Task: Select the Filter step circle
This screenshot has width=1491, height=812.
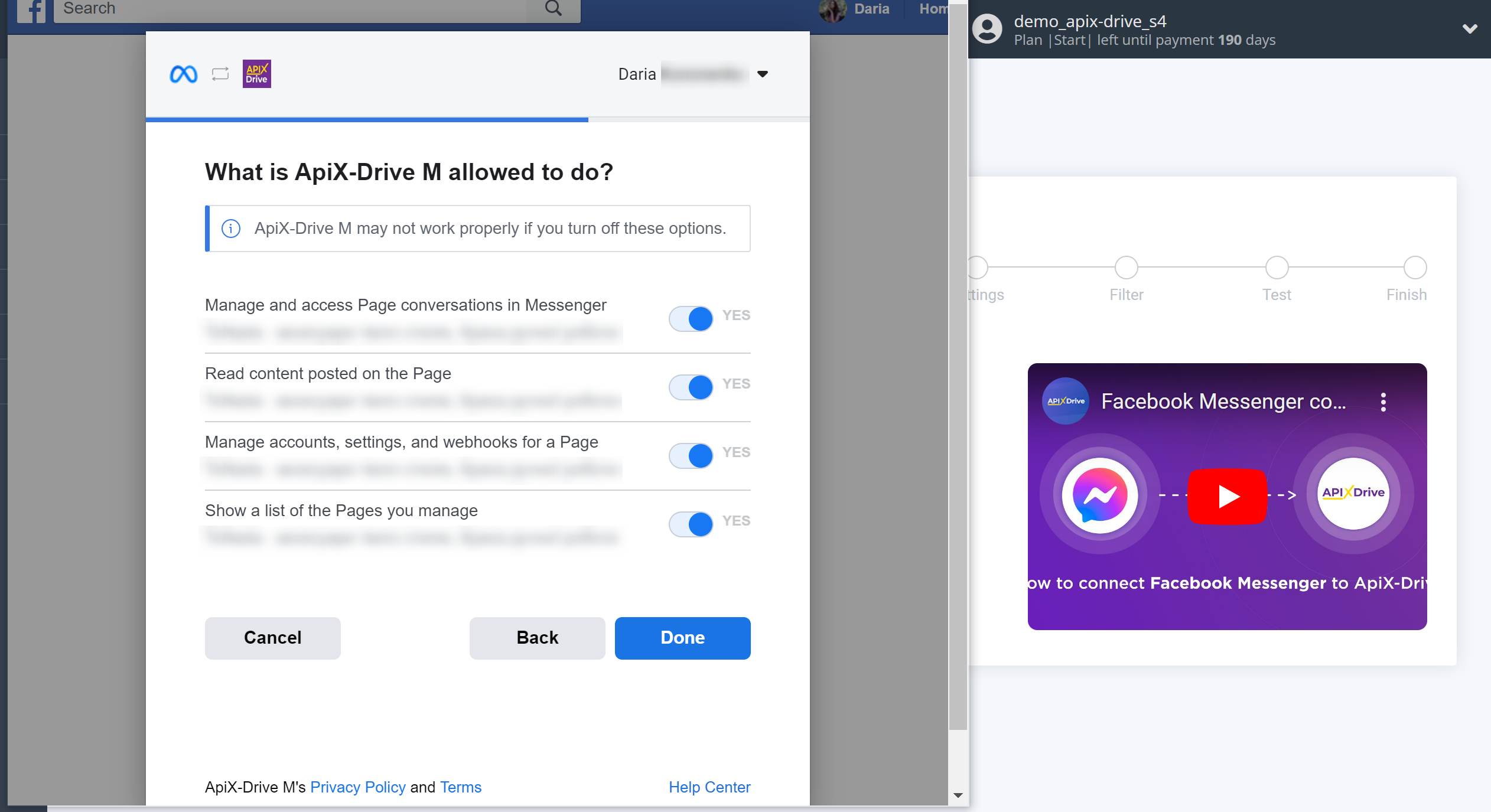Action: [x=1127, y=268]
